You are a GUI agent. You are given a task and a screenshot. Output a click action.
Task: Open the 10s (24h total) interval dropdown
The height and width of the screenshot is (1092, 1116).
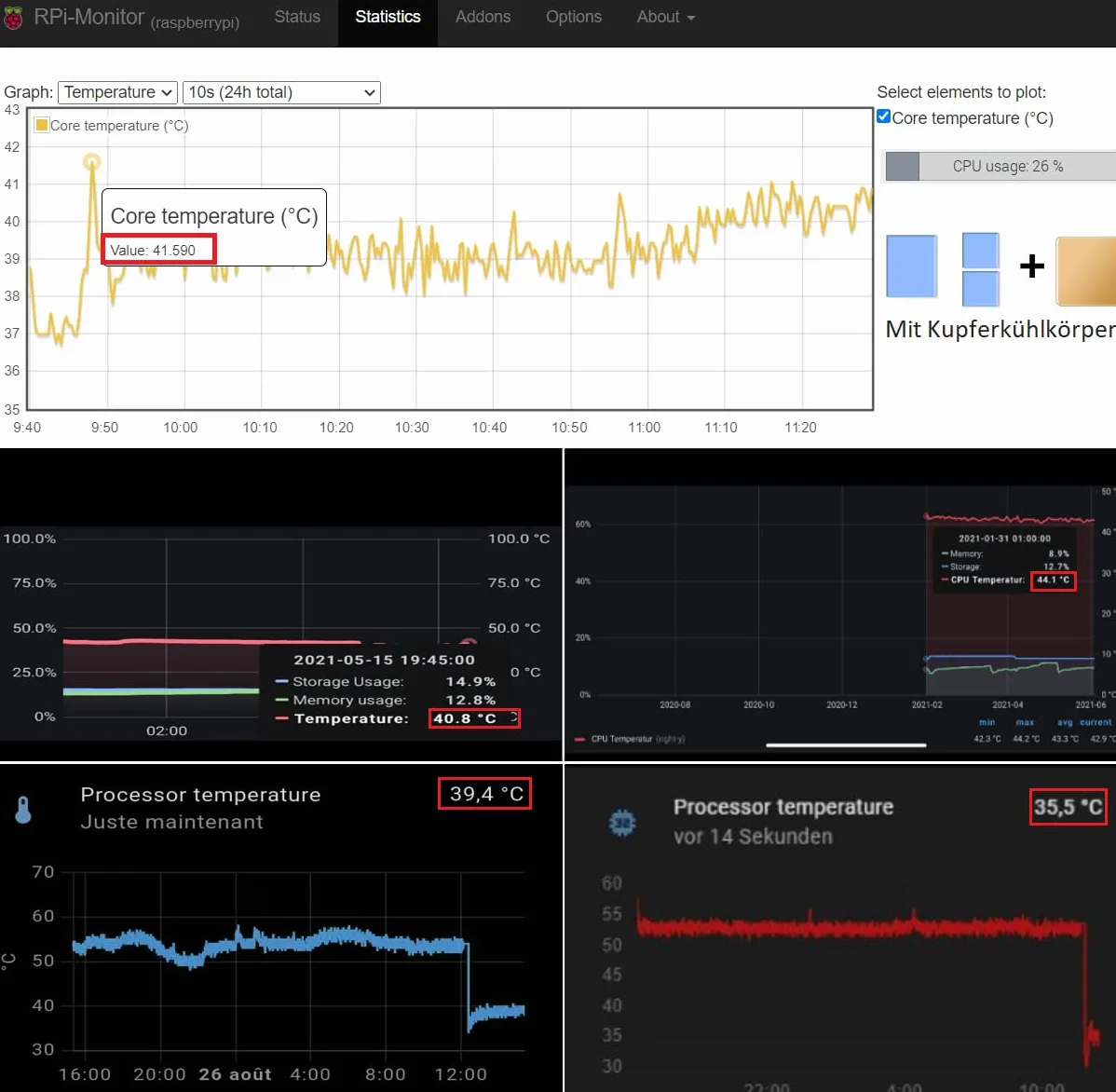282,92
